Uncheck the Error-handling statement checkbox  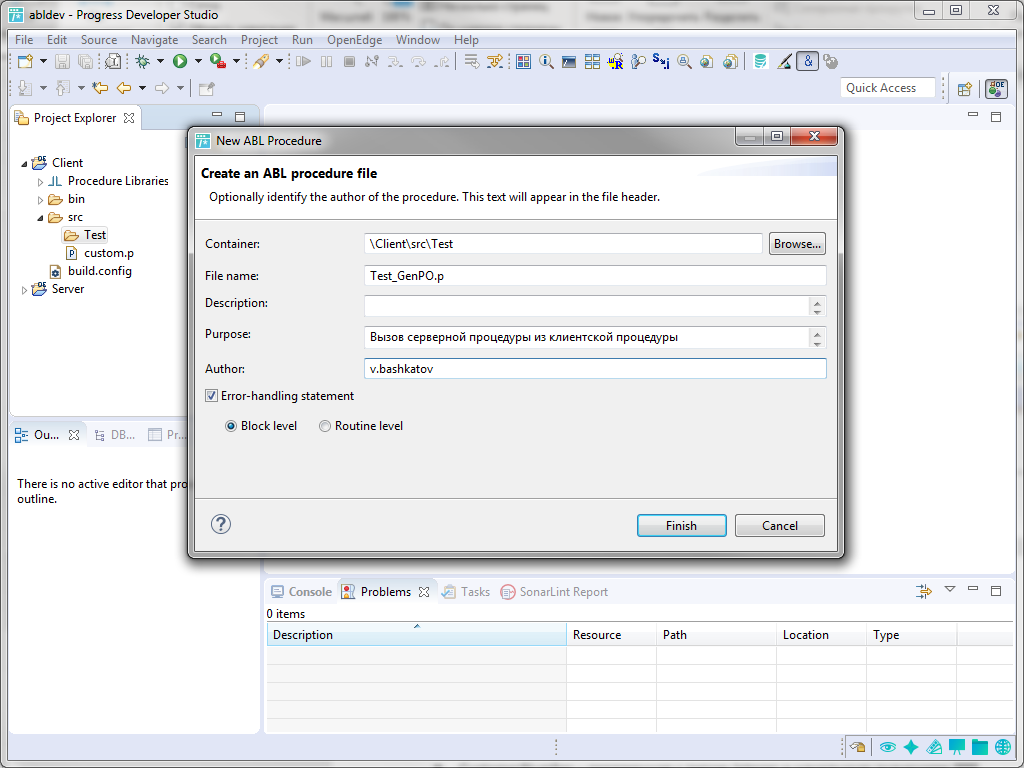[211, 396]
